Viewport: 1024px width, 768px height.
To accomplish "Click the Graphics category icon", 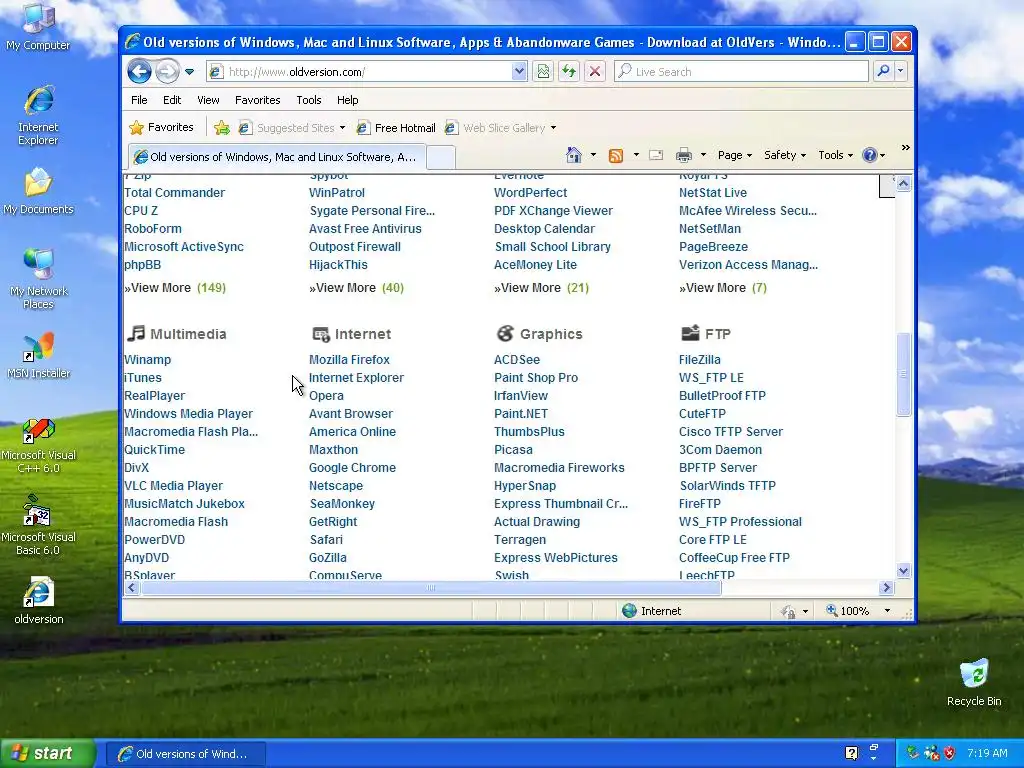I will pyautogui.click(x=505, y=334).
